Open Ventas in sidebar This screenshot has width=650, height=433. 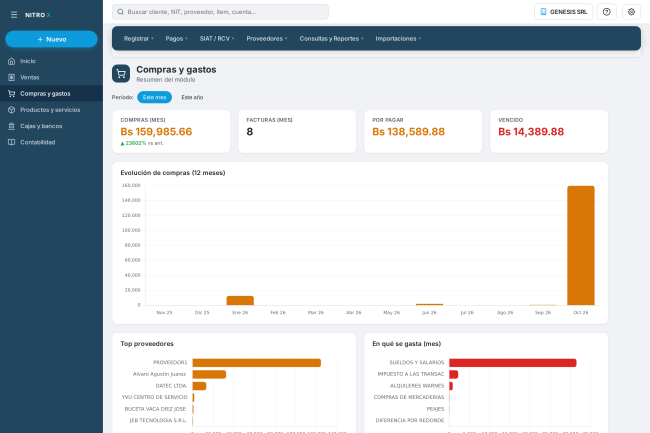[x=51, y=77]
